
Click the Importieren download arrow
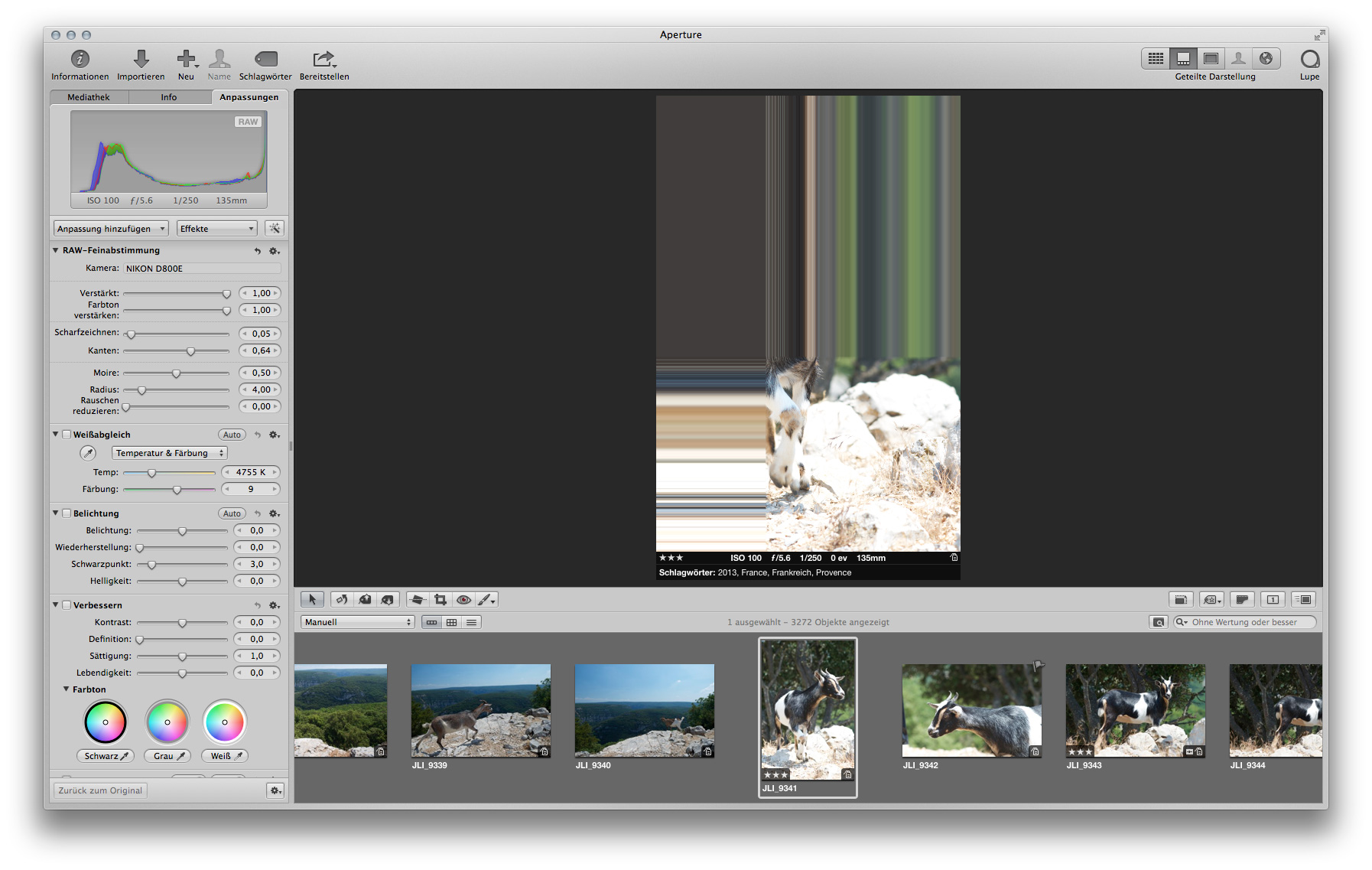click(141, 60)
